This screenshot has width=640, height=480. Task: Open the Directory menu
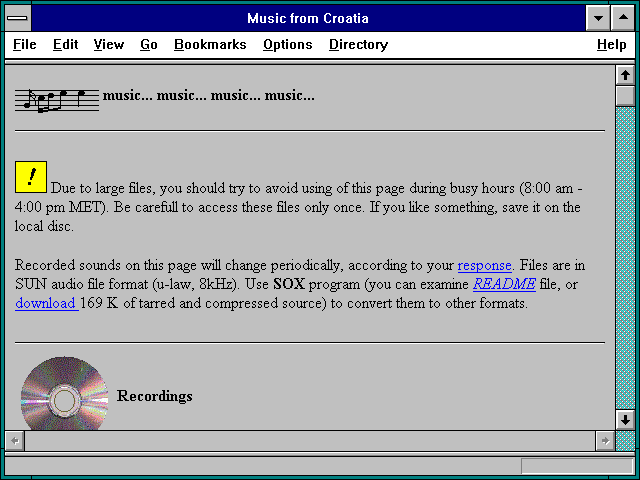pos(358,44)
